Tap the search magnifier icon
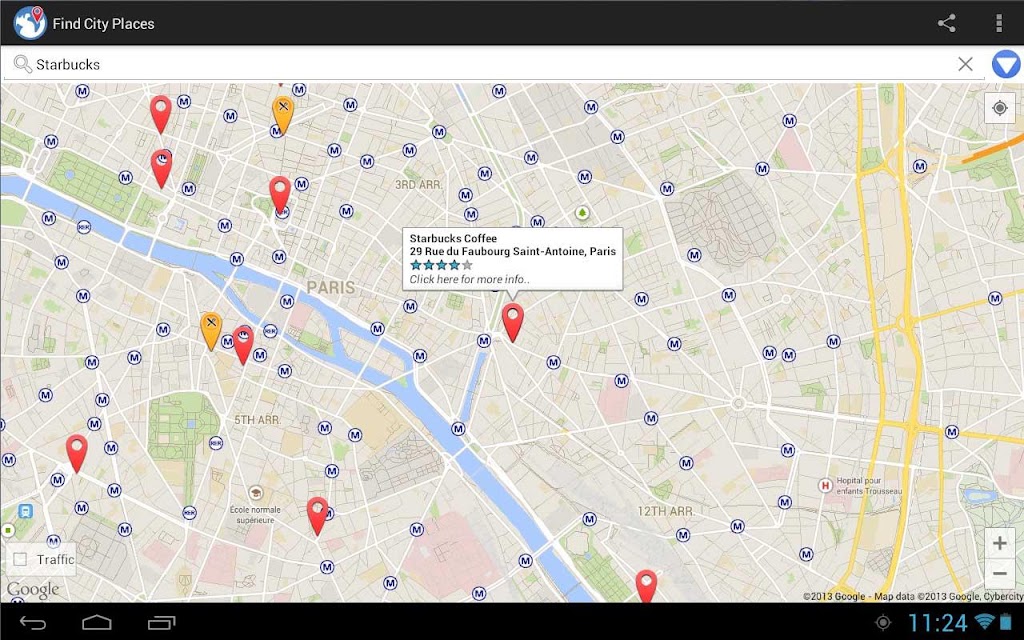1024x640 pixels. [x=23, y=64]
